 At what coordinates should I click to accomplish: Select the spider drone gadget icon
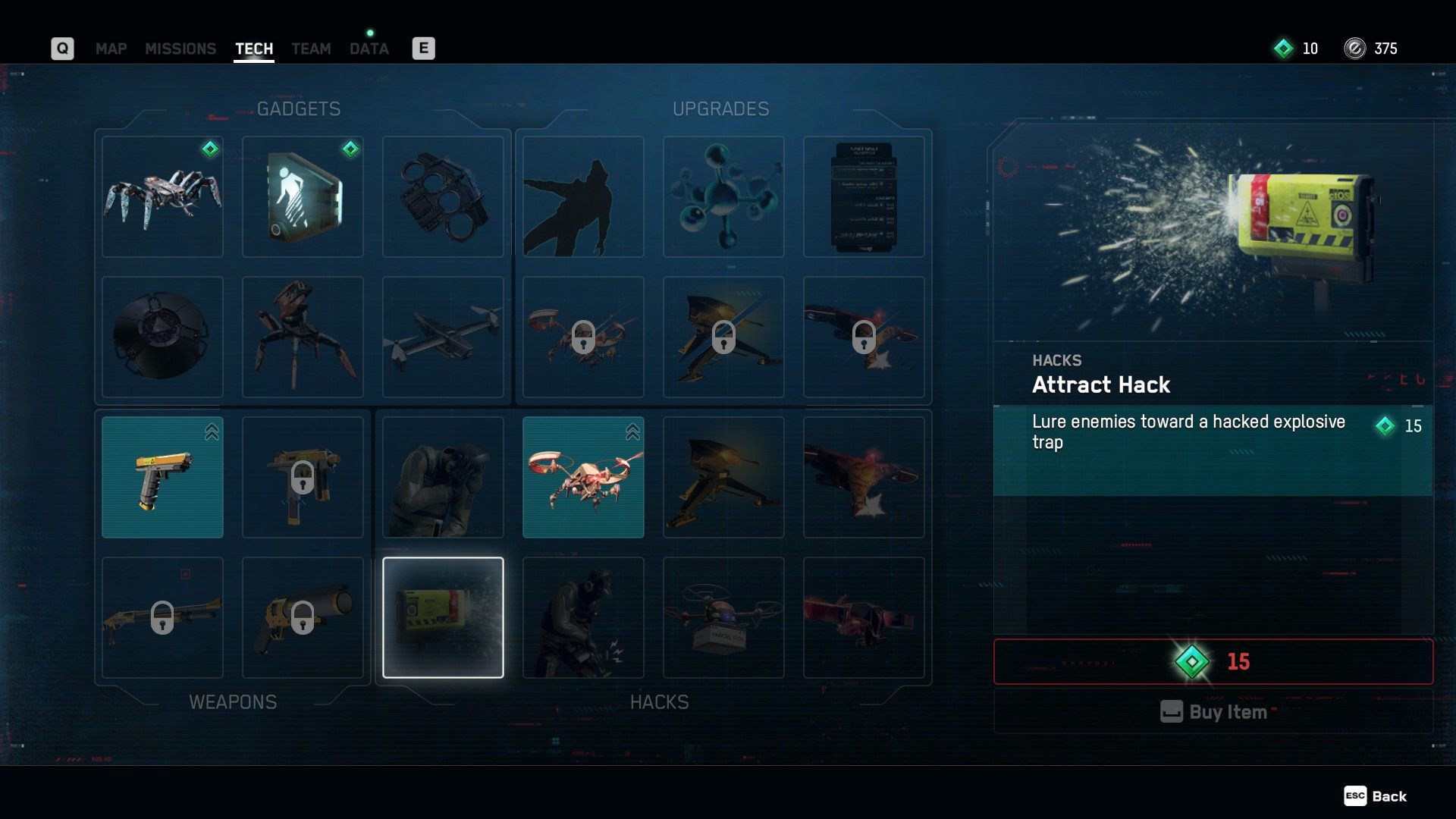tap(162, 195)
